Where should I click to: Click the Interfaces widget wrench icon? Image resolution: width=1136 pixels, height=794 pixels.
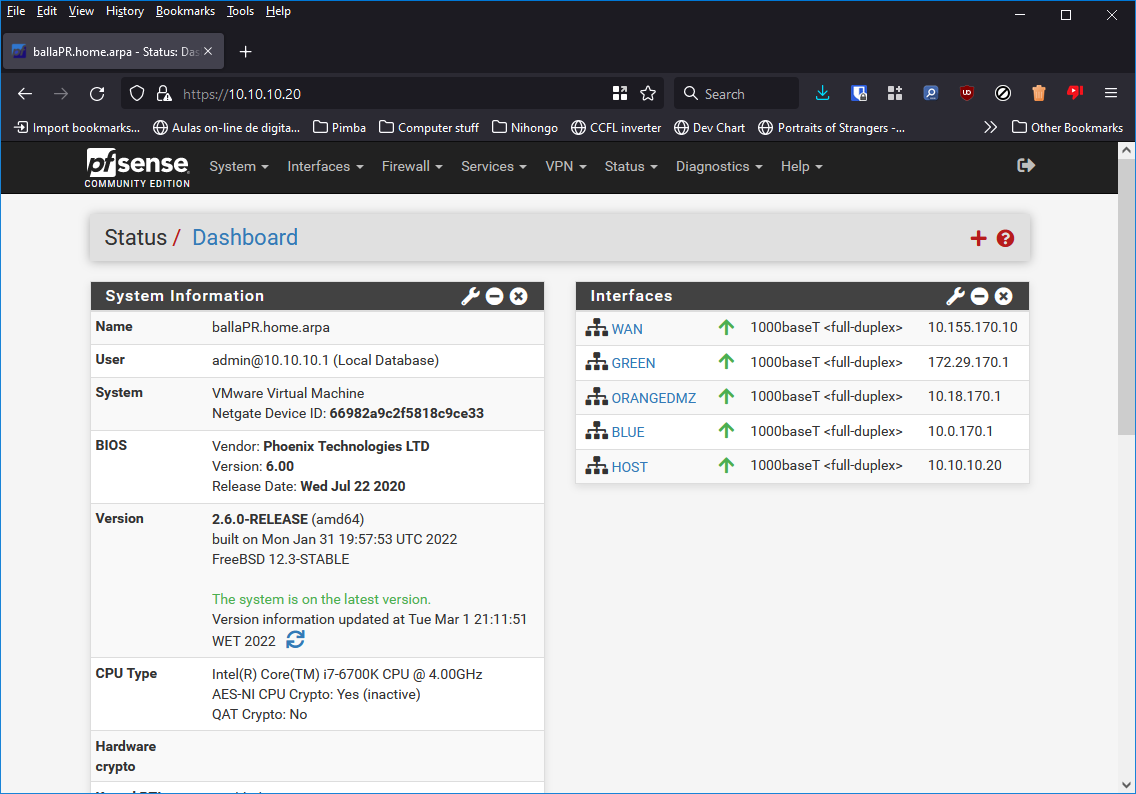[955, 296]
